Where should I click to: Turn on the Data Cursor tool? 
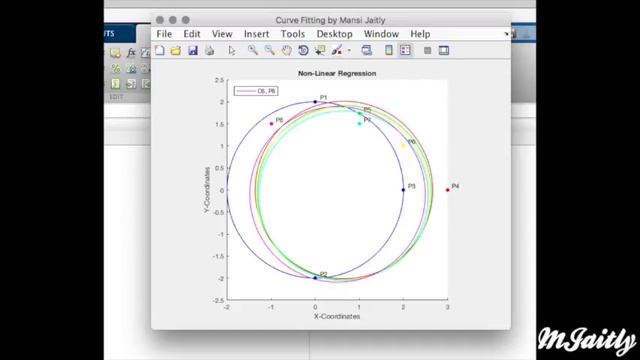coord(320,50)
